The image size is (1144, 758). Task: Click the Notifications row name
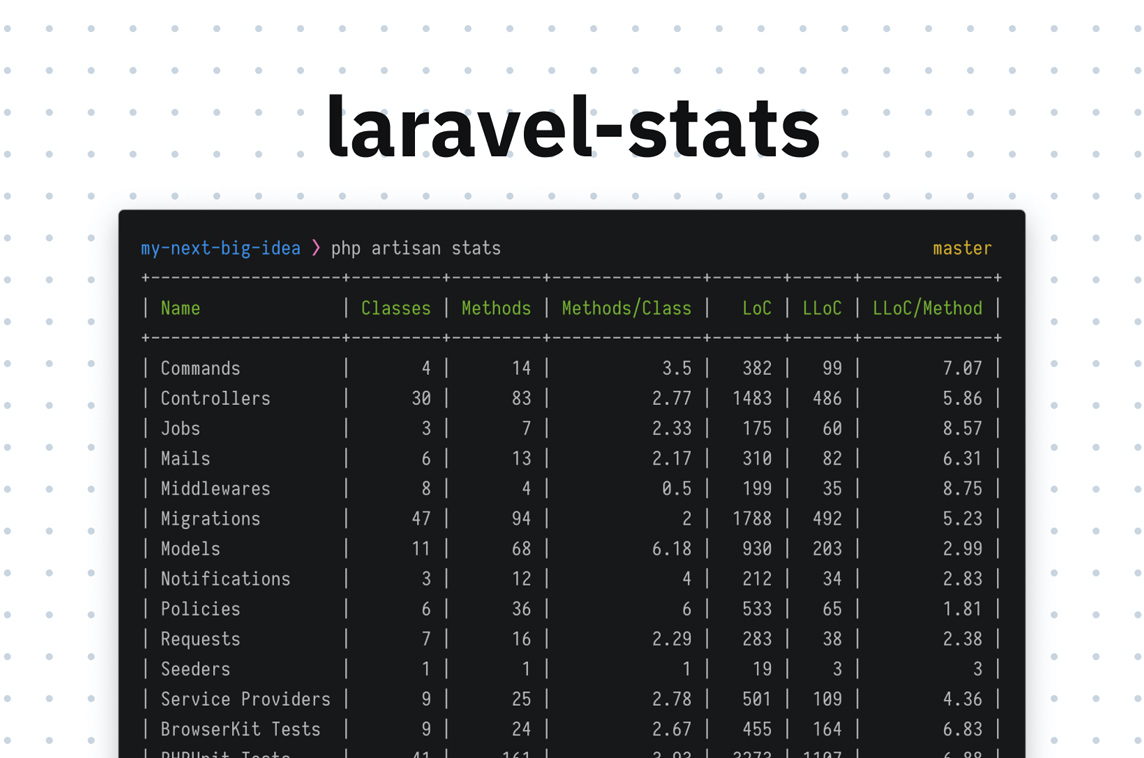coord(225,579)
